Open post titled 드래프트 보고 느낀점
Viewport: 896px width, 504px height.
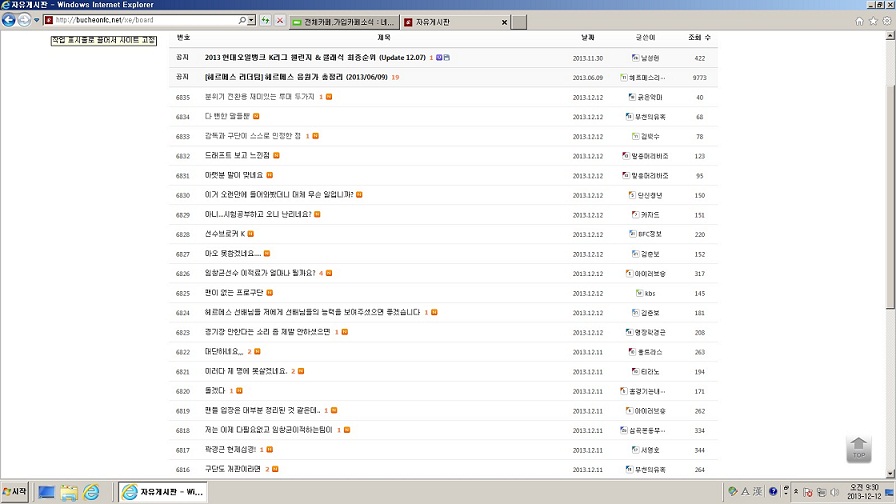[236, 156]
